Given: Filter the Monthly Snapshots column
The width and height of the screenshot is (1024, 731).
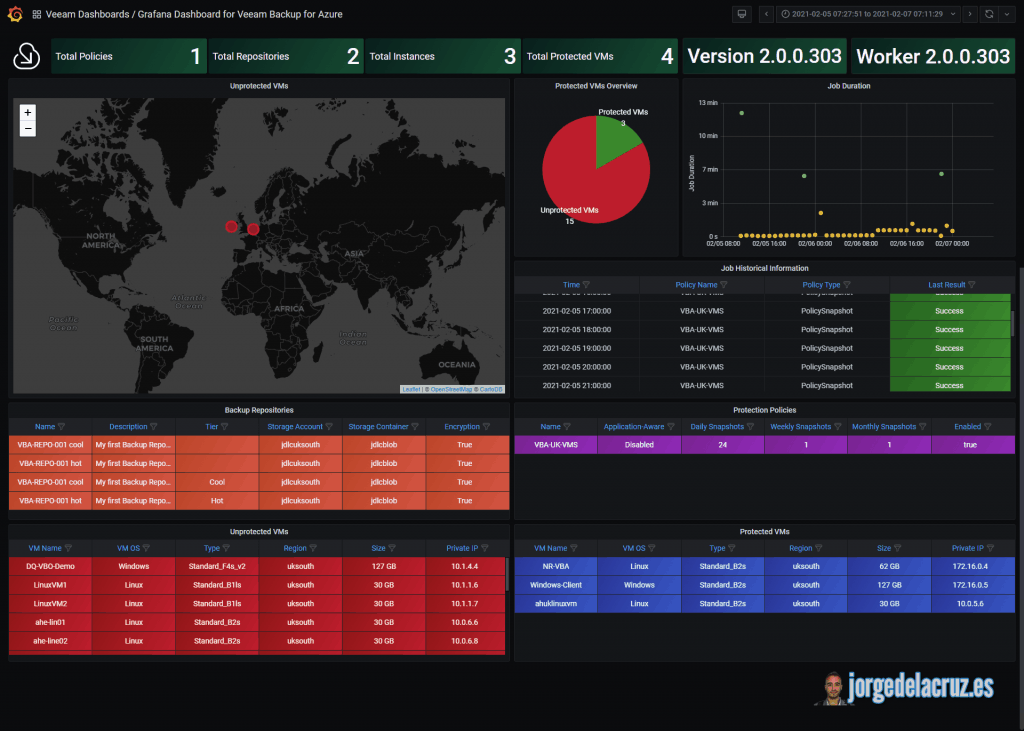Looking at the screenshot, I should pos(923,427).
